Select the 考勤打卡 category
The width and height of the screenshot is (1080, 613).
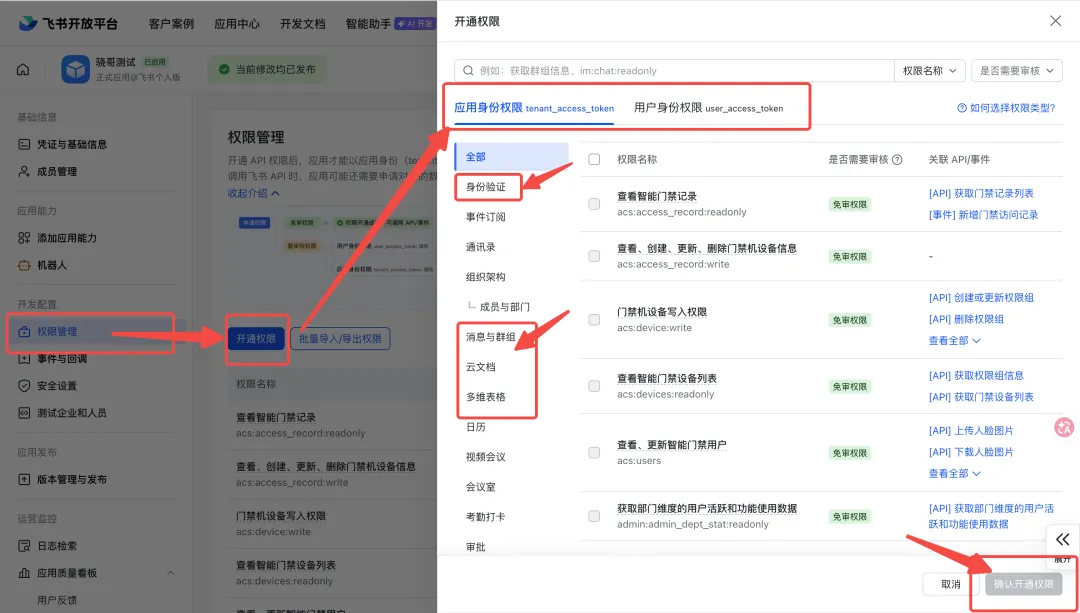[486, 517]
